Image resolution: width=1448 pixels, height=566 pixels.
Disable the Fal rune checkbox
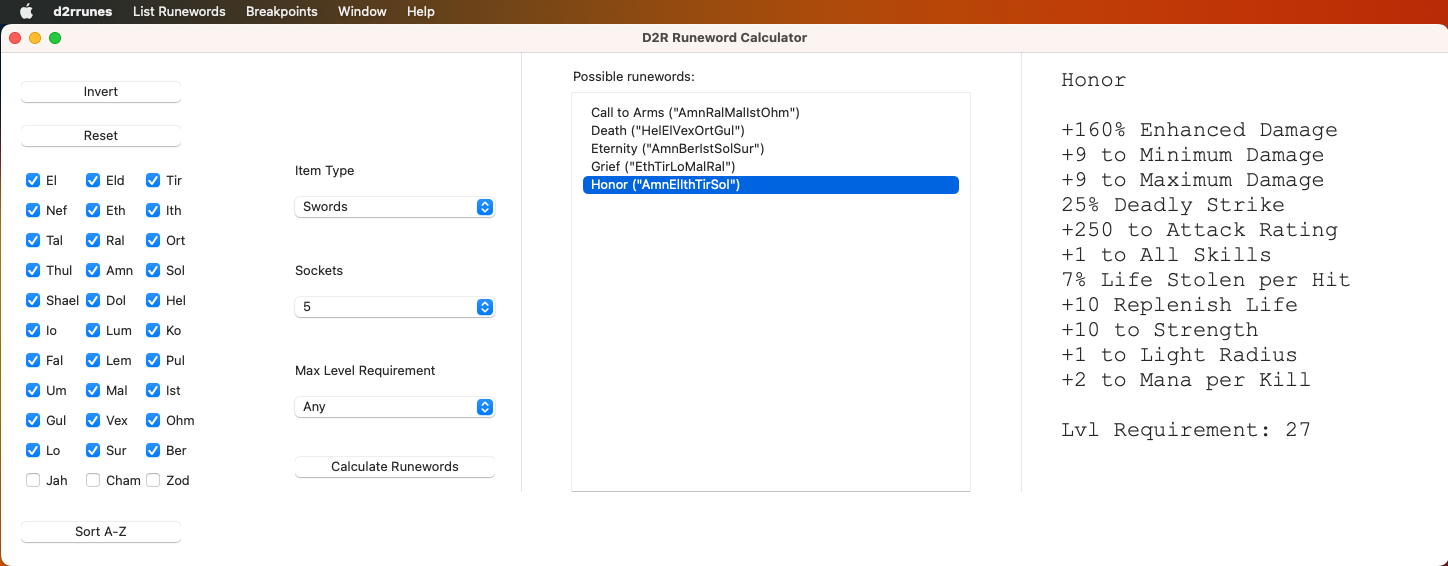[33, 361]
